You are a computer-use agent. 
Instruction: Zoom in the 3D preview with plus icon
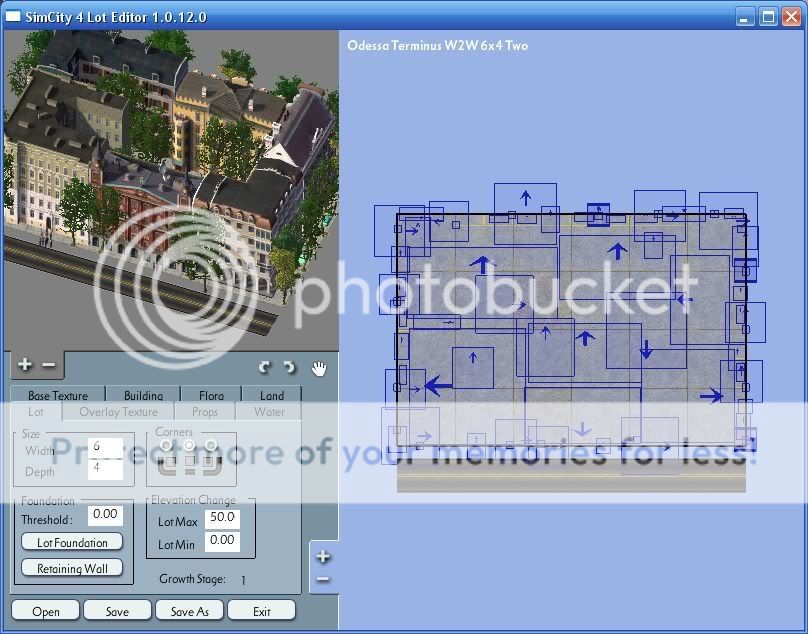24,364
